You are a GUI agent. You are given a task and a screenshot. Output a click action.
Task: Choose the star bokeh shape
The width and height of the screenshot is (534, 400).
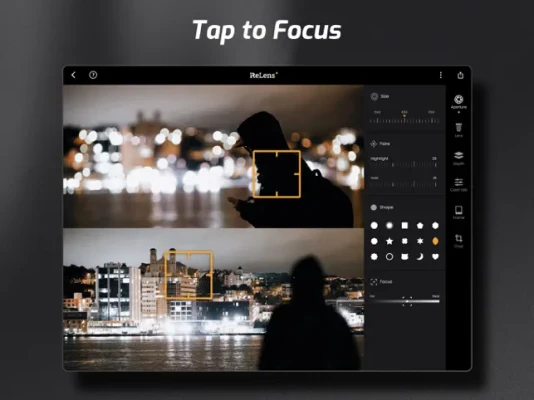point(389,241)
